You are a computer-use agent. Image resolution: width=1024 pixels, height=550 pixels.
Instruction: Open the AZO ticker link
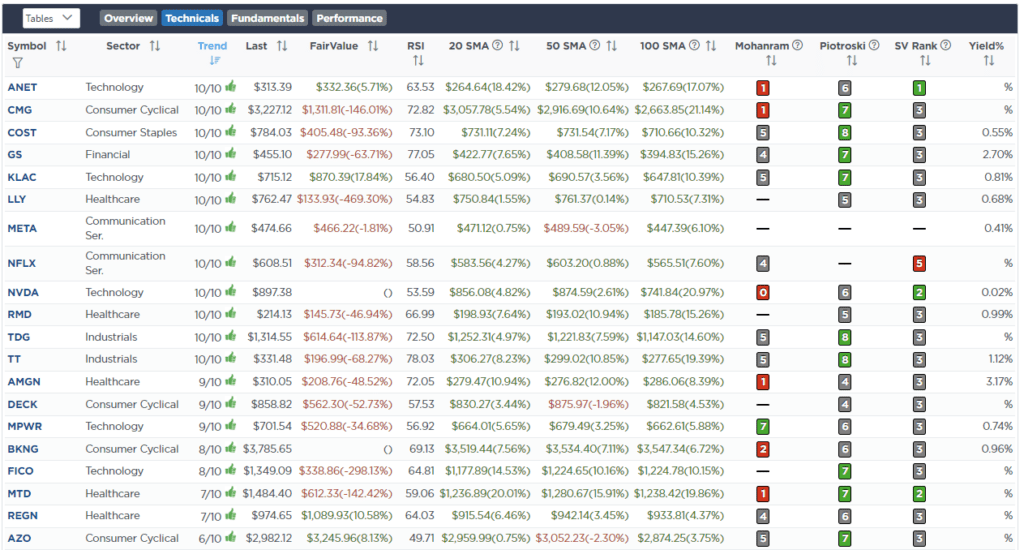(19, 538)
